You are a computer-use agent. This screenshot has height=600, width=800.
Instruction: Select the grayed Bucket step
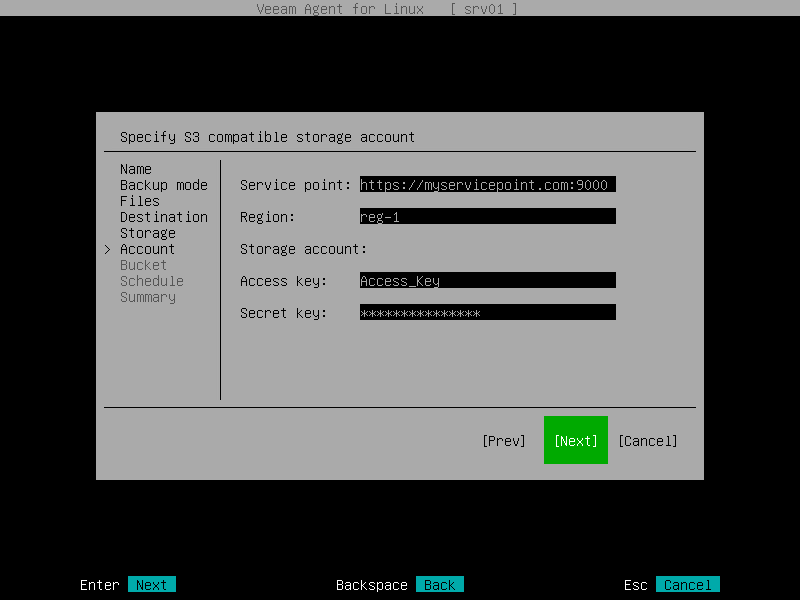click(x=143, y=265)
